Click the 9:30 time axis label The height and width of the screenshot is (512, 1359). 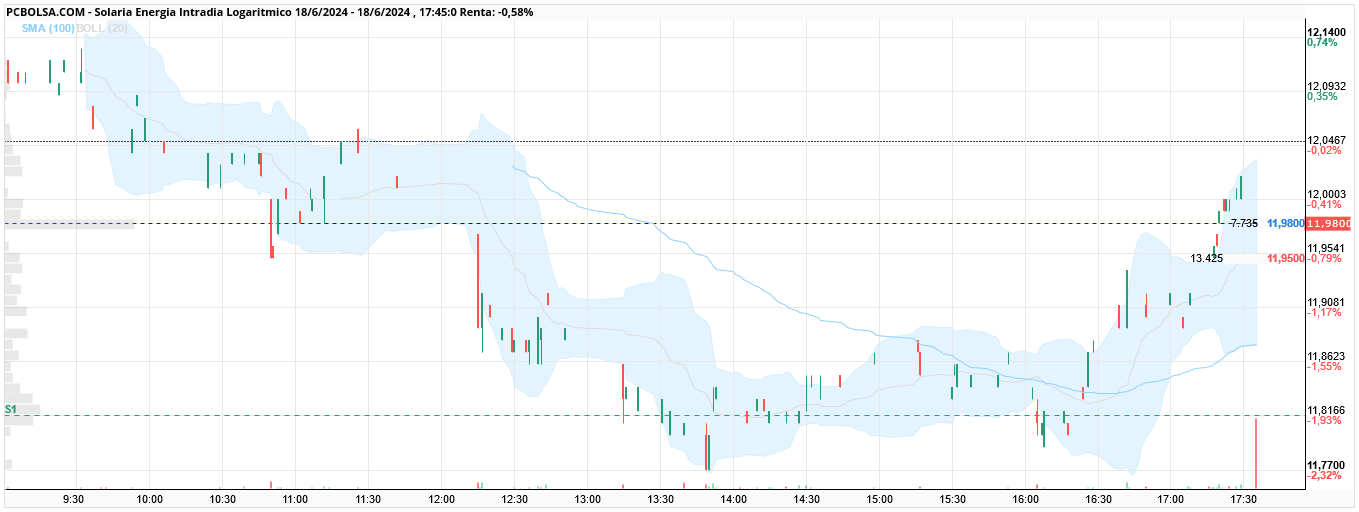[x=73, y=498]
